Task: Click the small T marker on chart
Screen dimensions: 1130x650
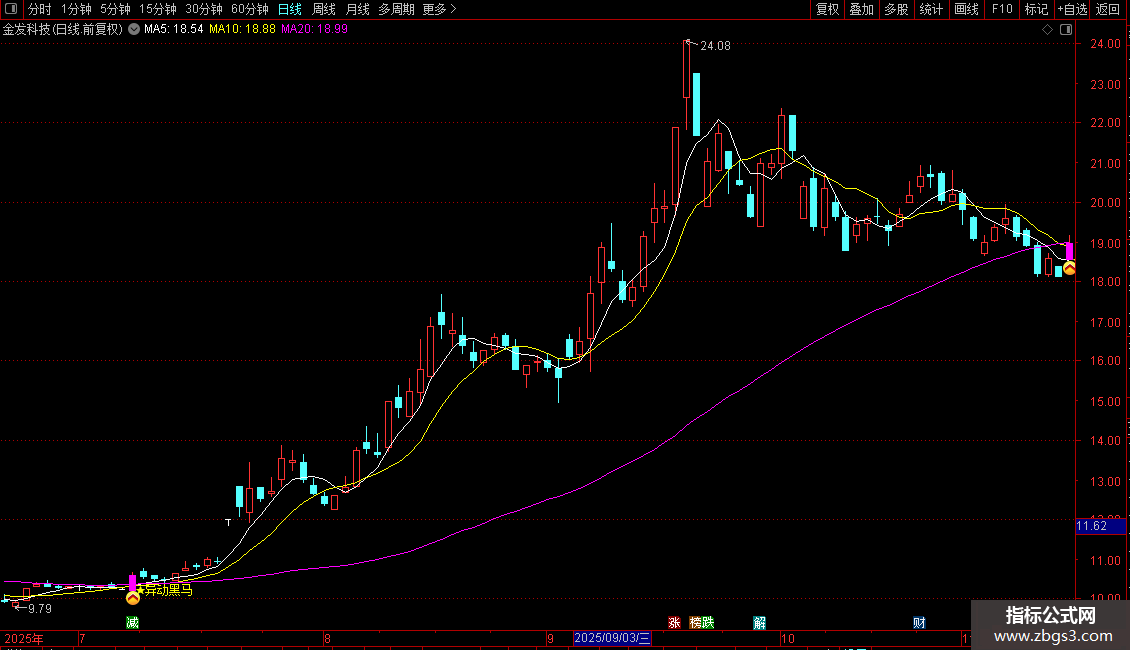Action: [x=228, y=522]
